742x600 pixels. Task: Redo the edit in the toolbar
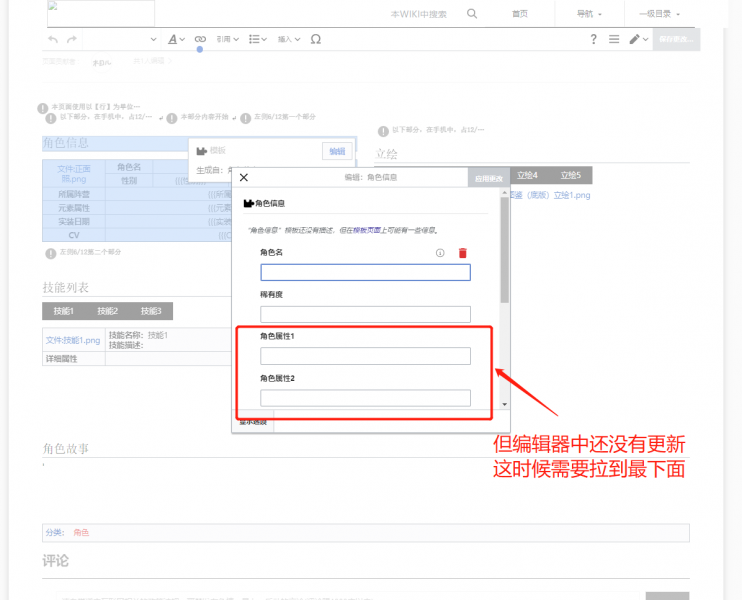[x=71, y=39]
